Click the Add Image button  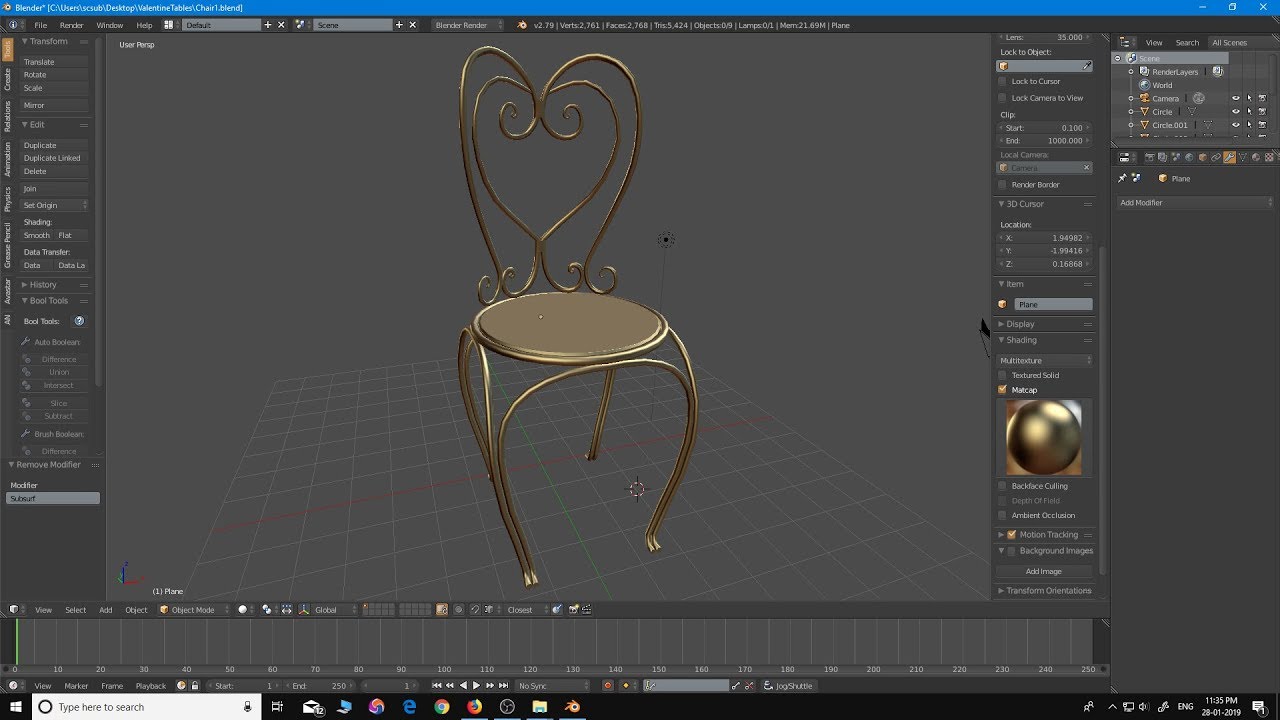point(1044,572)
